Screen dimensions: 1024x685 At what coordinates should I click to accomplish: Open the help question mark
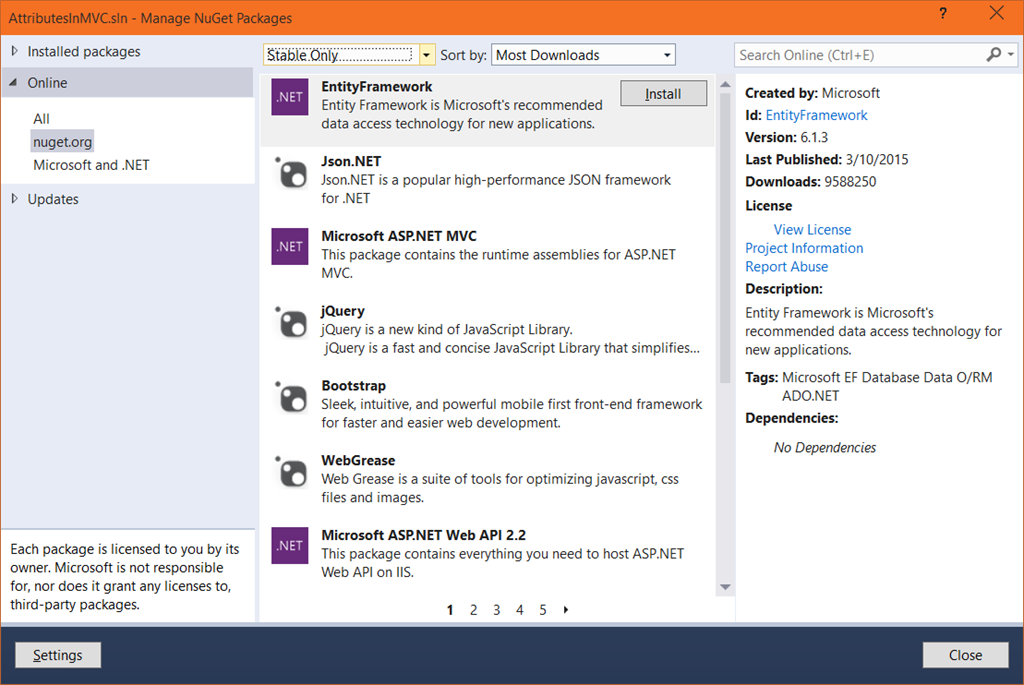(x=943, y=13)
